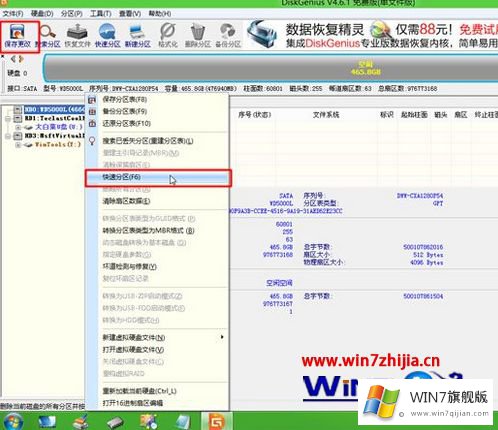The height and width of the screenshot is (430, 498).
Task: Open the 查看(V) menu
Action: pos(130,14)
